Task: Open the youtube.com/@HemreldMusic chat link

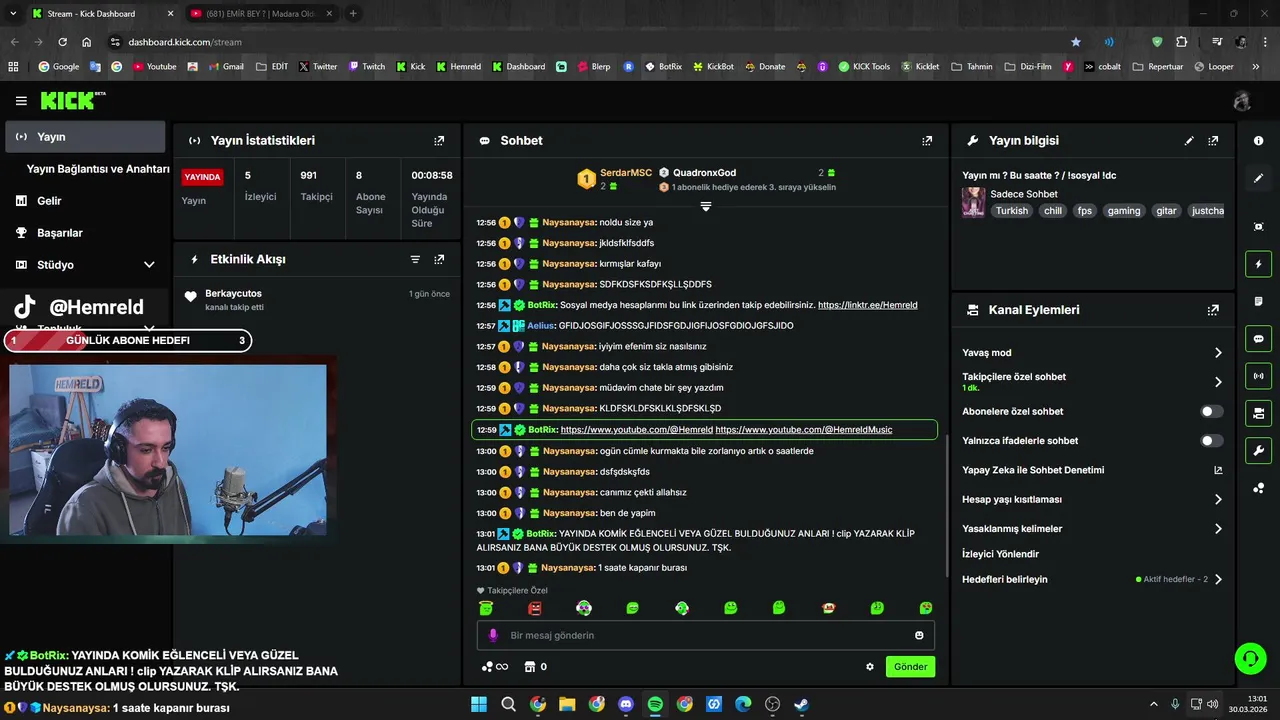Action: click(804, 430)
